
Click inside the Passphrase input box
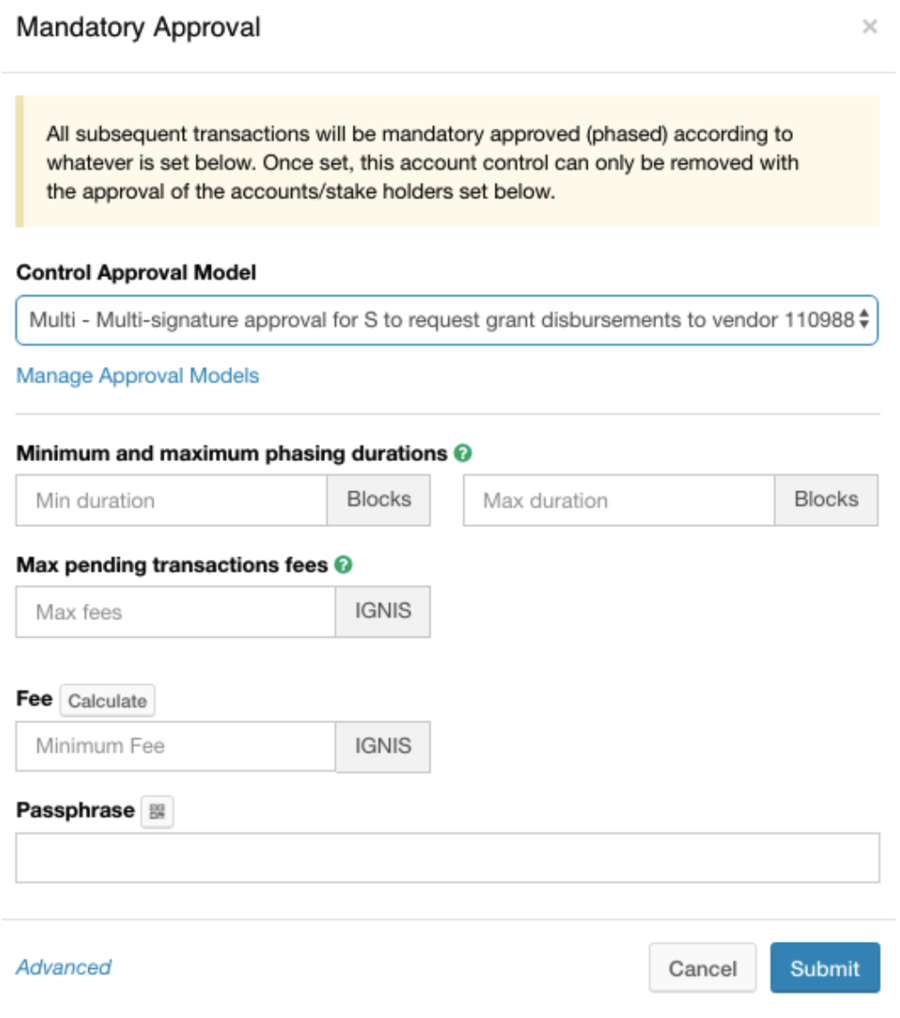click(448, 857)
